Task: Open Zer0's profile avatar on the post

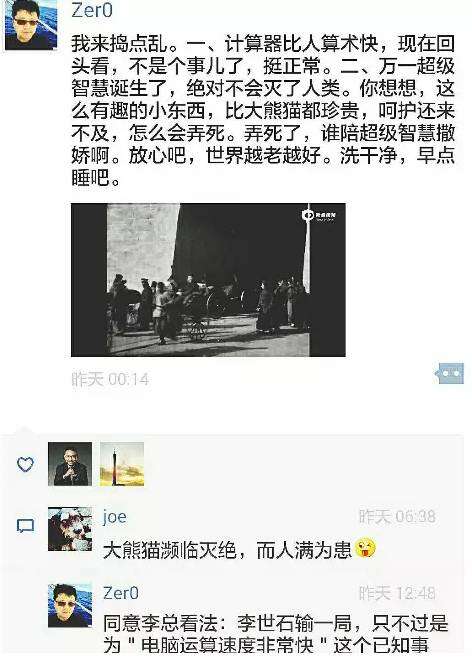Action: [31, 25]
